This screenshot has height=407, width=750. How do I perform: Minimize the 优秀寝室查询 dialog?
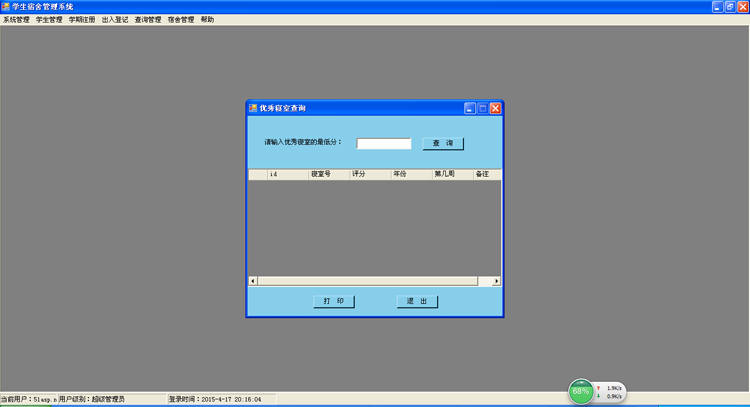click(x=470, y=109)
